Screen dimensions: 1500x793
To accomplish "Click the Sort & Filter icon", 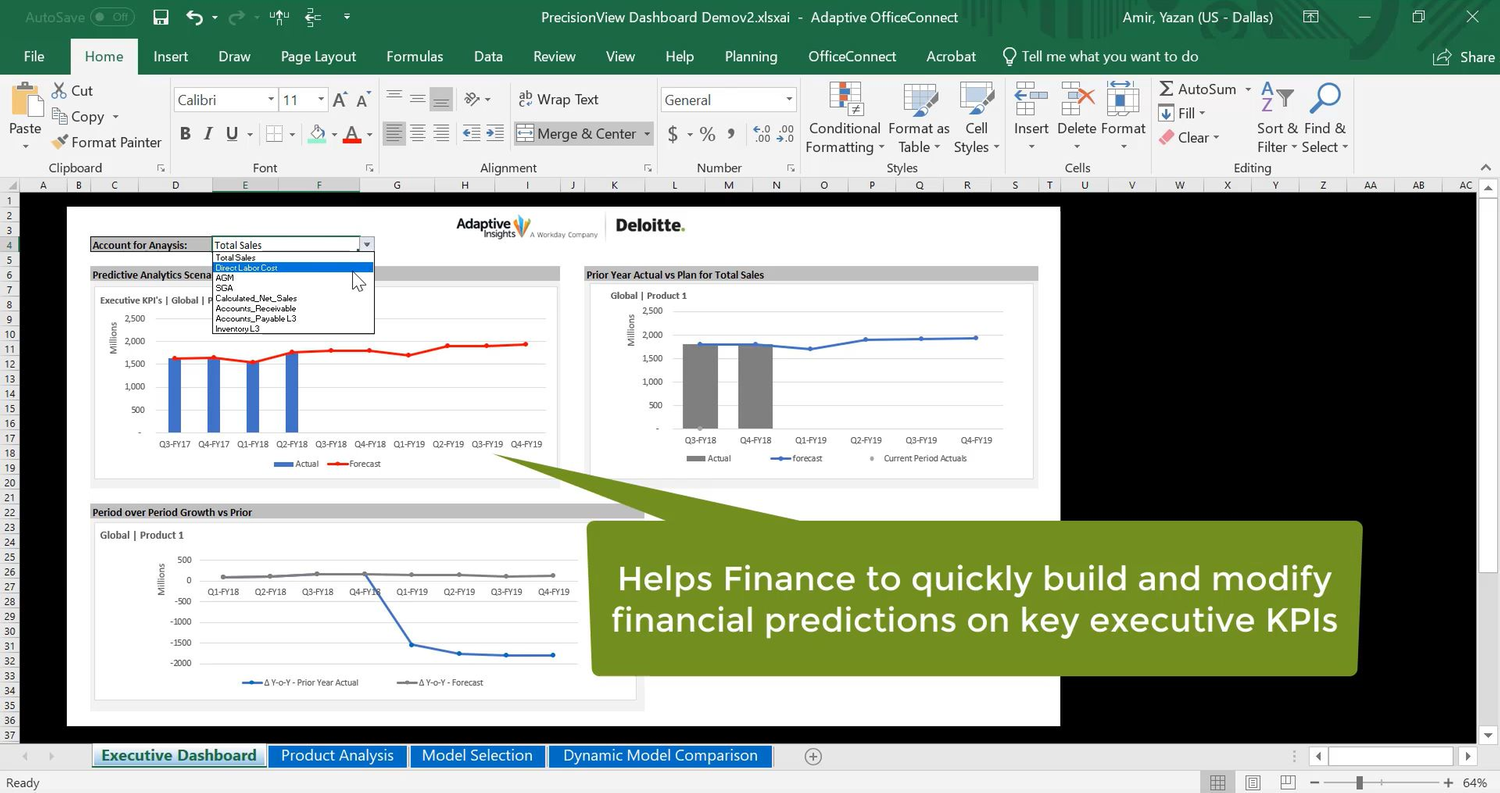I will (1274, 118).
